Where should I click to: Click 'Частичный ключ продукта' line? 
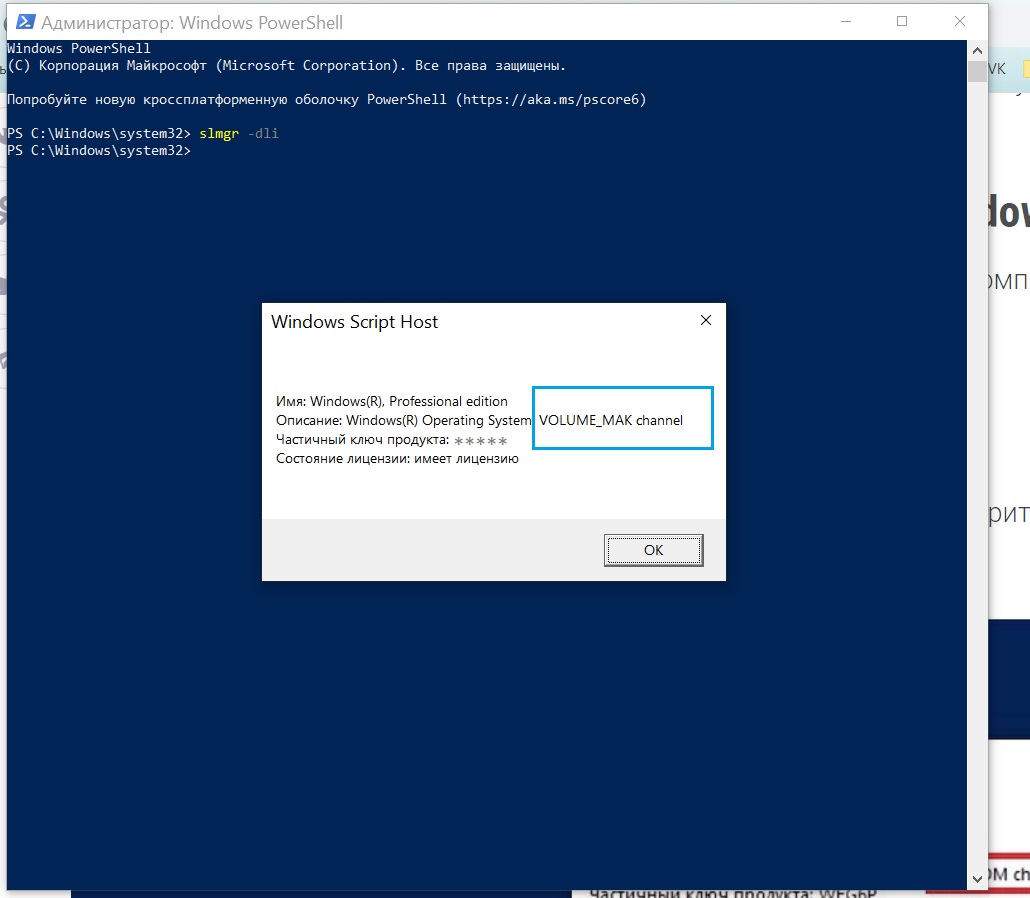392,439
